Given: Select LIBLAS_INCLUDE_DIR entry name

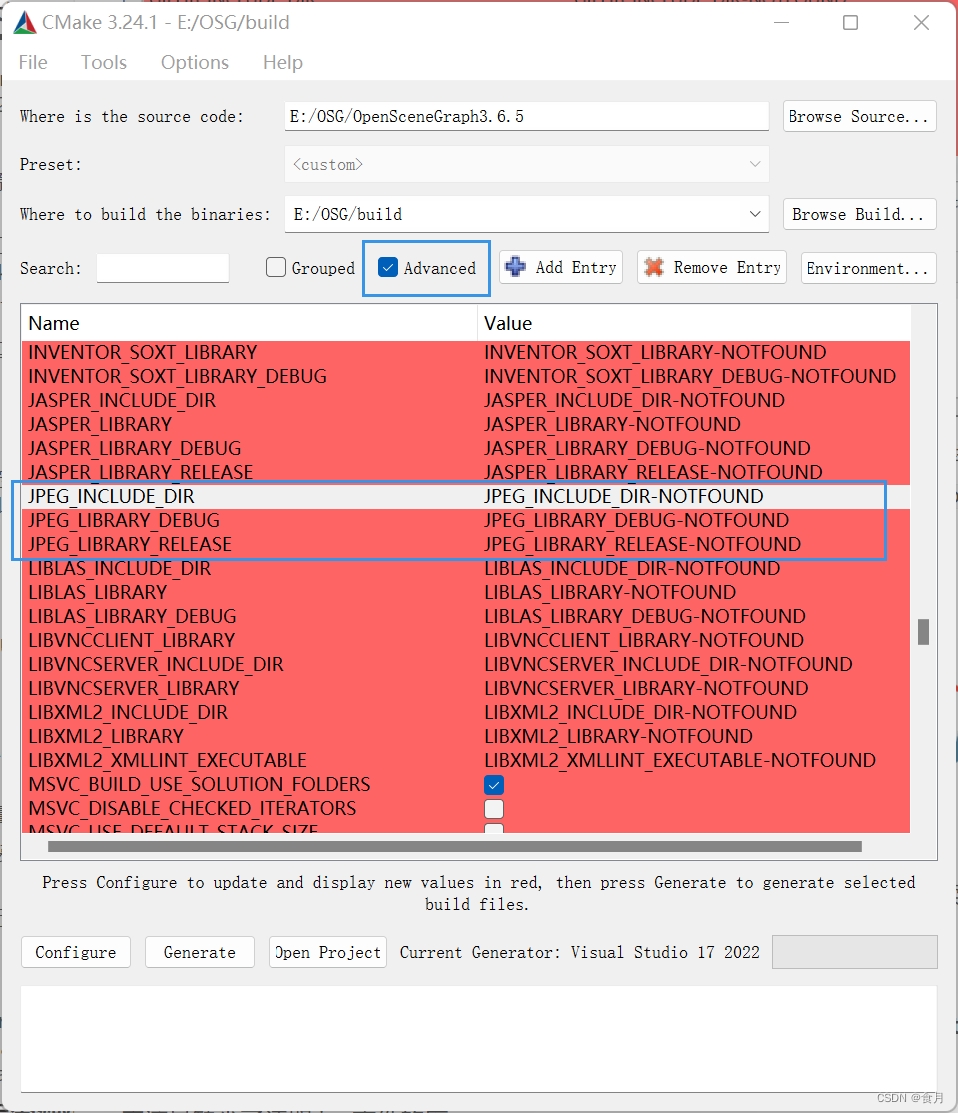Looking at the screenshot, I should [x=120, y=569].
